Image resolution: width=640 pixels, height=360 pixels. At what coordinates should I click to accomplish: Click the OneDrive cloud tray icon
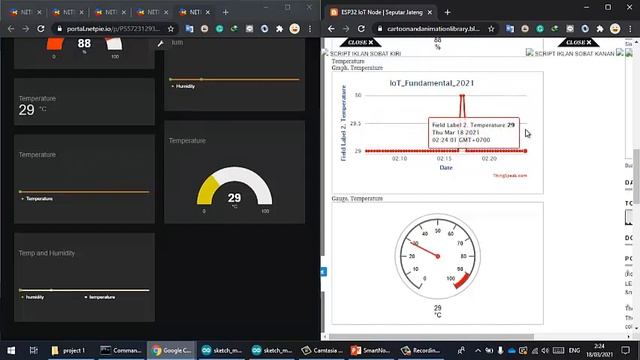point(511,351)
